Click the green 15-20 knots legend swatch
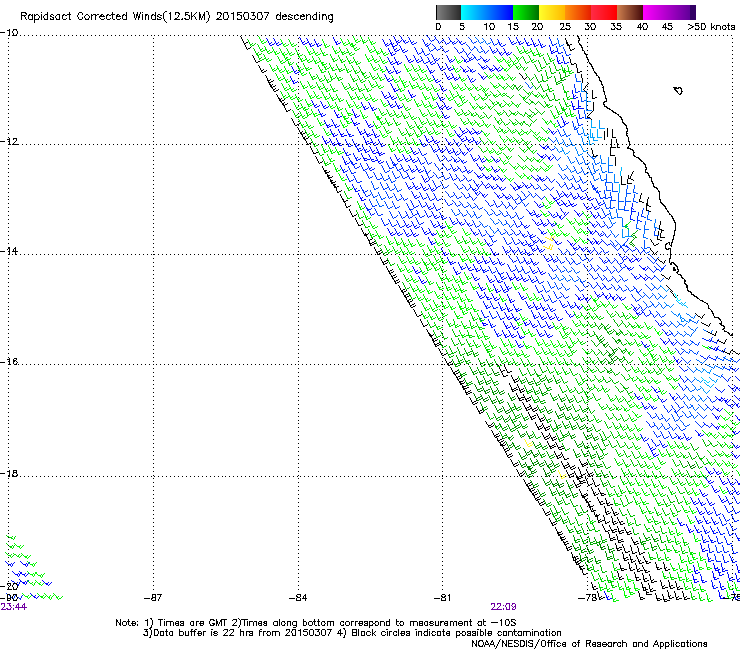740x650 pixels. pyautogui.click(x=526, y=12)
